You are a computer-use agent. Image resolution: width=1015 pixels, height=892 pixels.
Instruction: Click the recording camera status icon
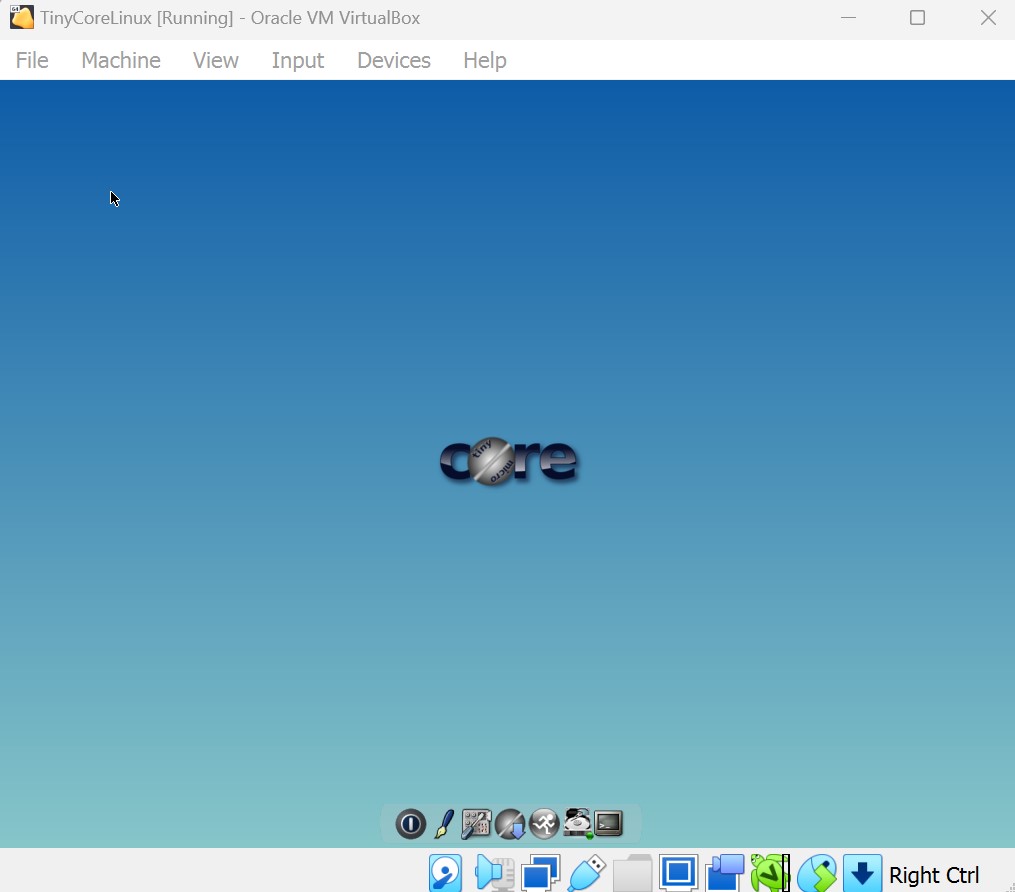pos(724,873)
